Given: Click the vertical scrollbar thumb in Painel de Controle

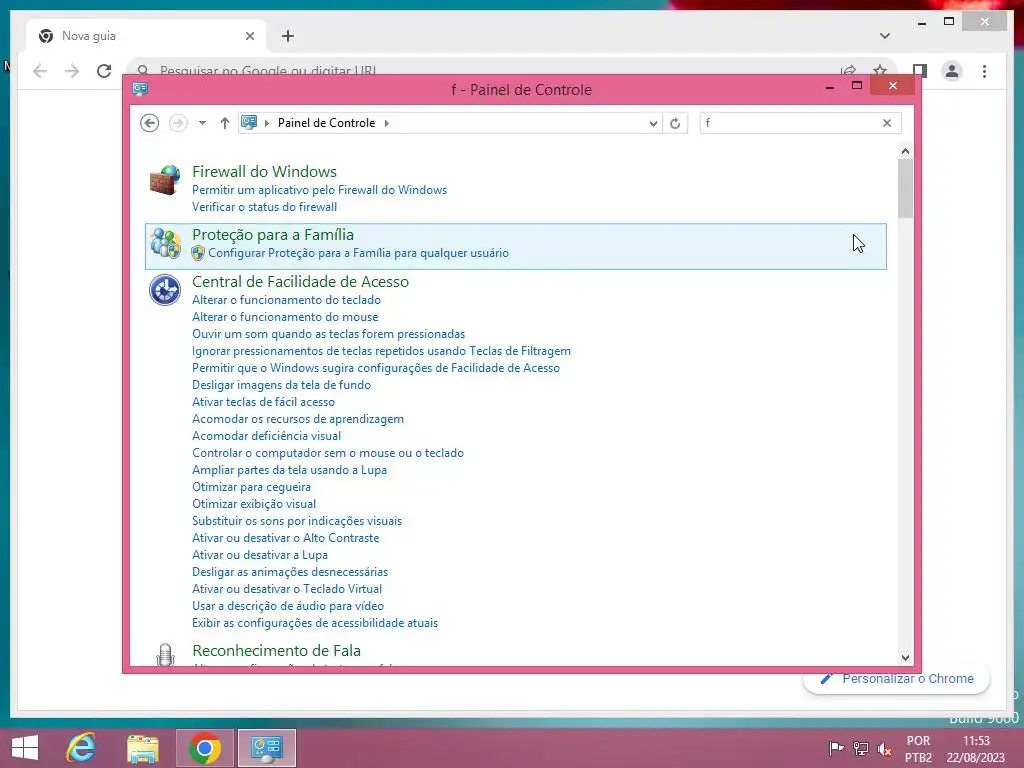Looking at the screenshot, I should [904, 188].
